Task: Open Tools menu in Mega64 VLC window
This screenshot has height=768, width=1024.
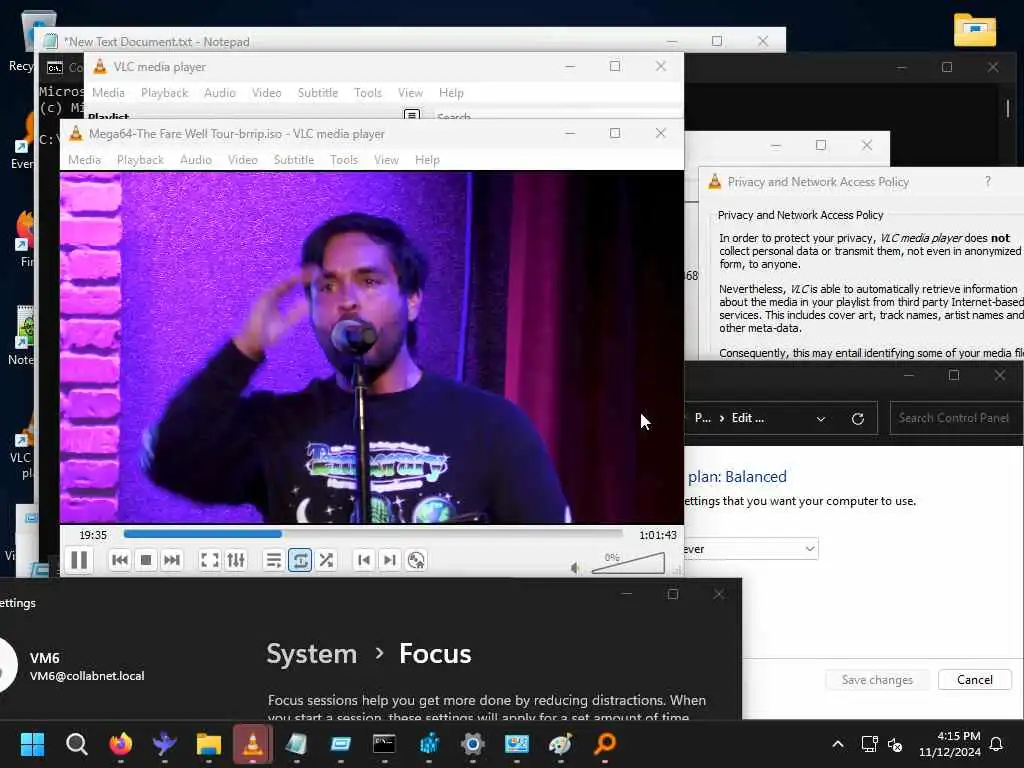Action: coord(344,160)
